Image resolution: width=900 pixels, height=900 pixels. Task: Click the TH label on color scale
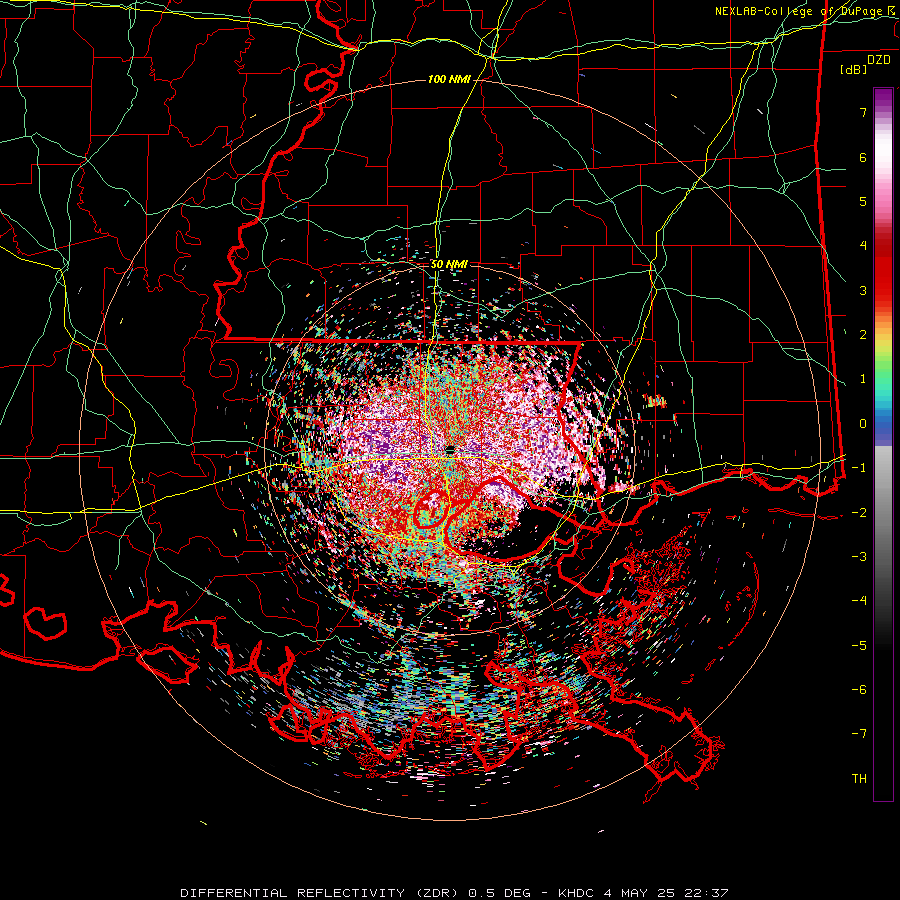(859, 778)
